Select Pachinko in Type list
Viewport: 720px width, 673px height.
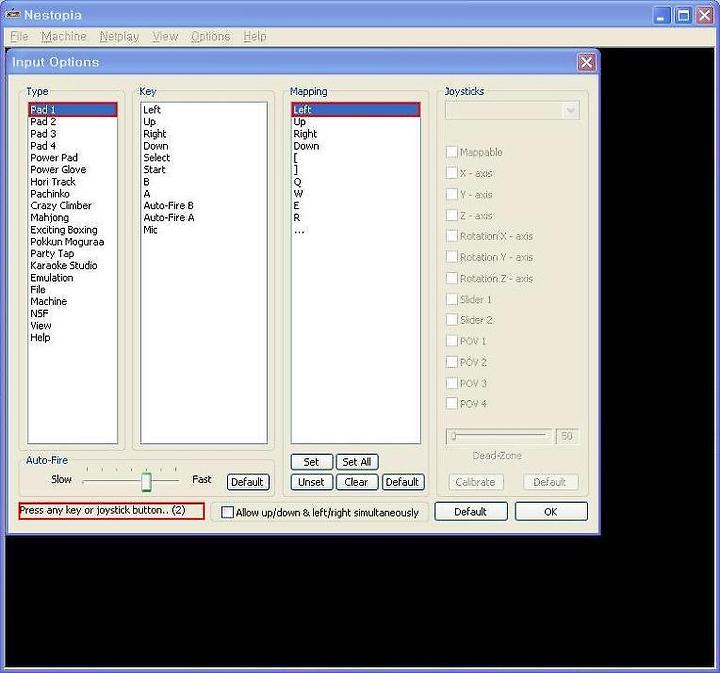[x=72, y=194]
